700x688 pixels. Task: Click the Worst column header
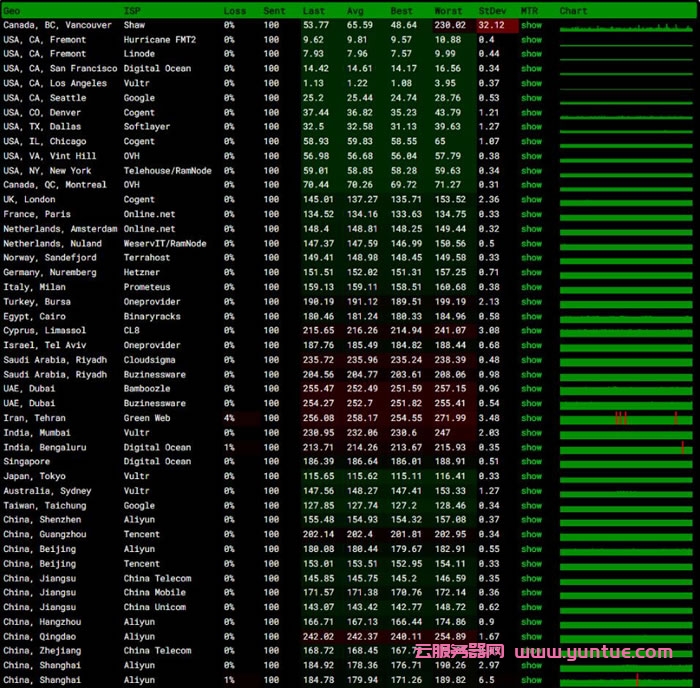pyautogui.click(x=449, y=11)
